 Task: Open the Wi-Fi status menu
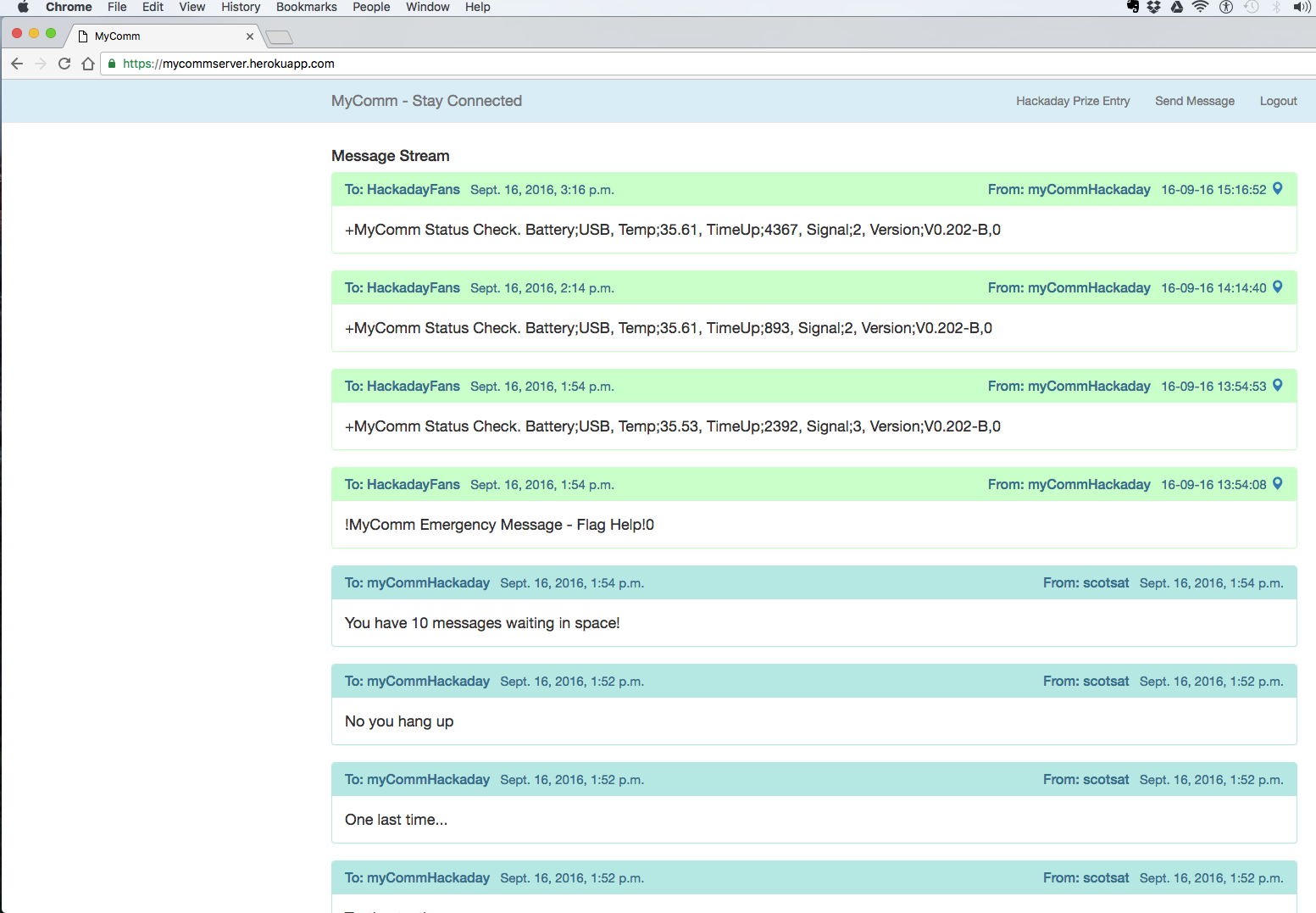pyautogui.click(x=1200, y=7)
